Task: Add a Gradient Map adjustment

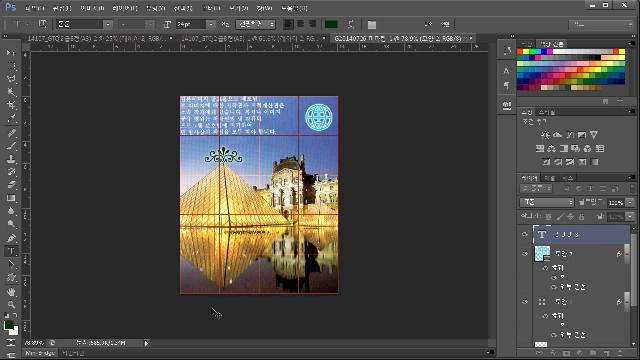Action: [594, 162]
